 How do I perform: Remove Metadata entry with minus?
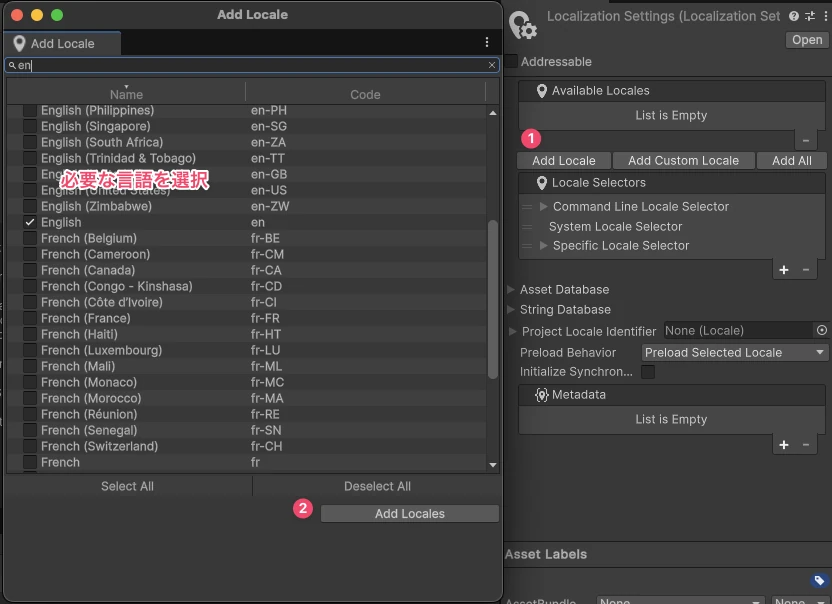[805, 445]
